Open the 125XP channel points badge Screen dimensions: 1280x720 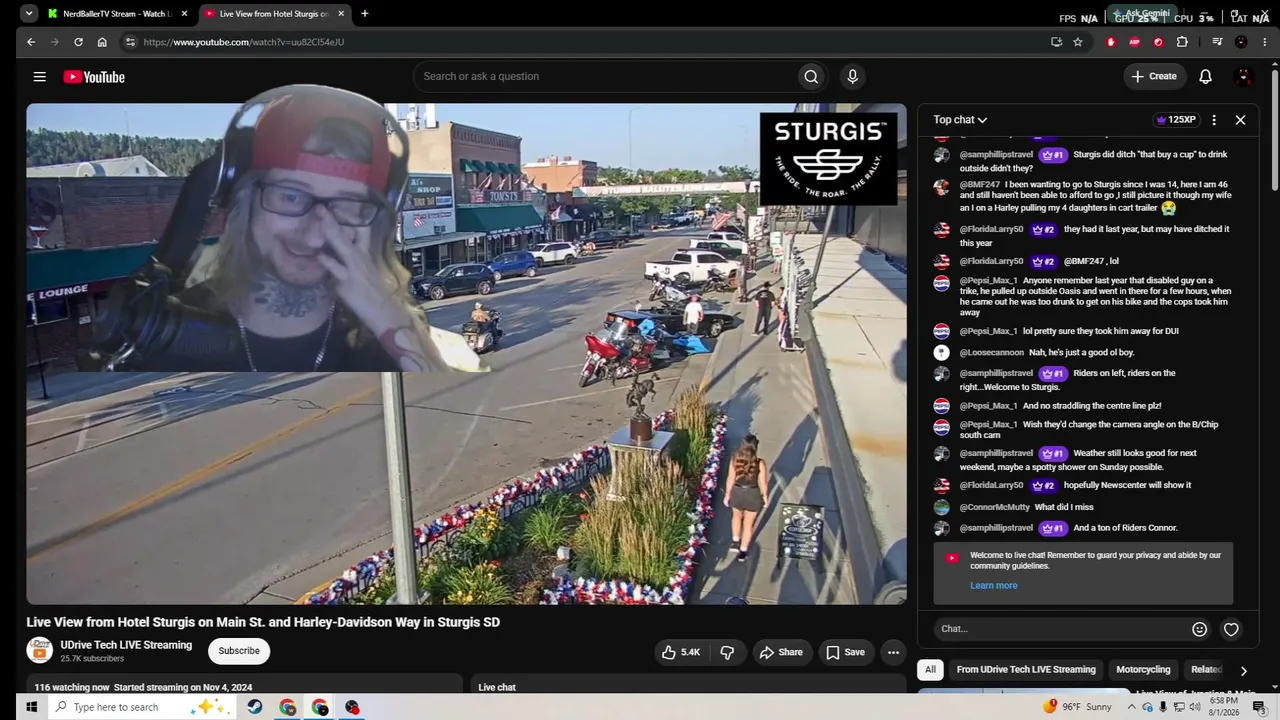coord(1176,120)
